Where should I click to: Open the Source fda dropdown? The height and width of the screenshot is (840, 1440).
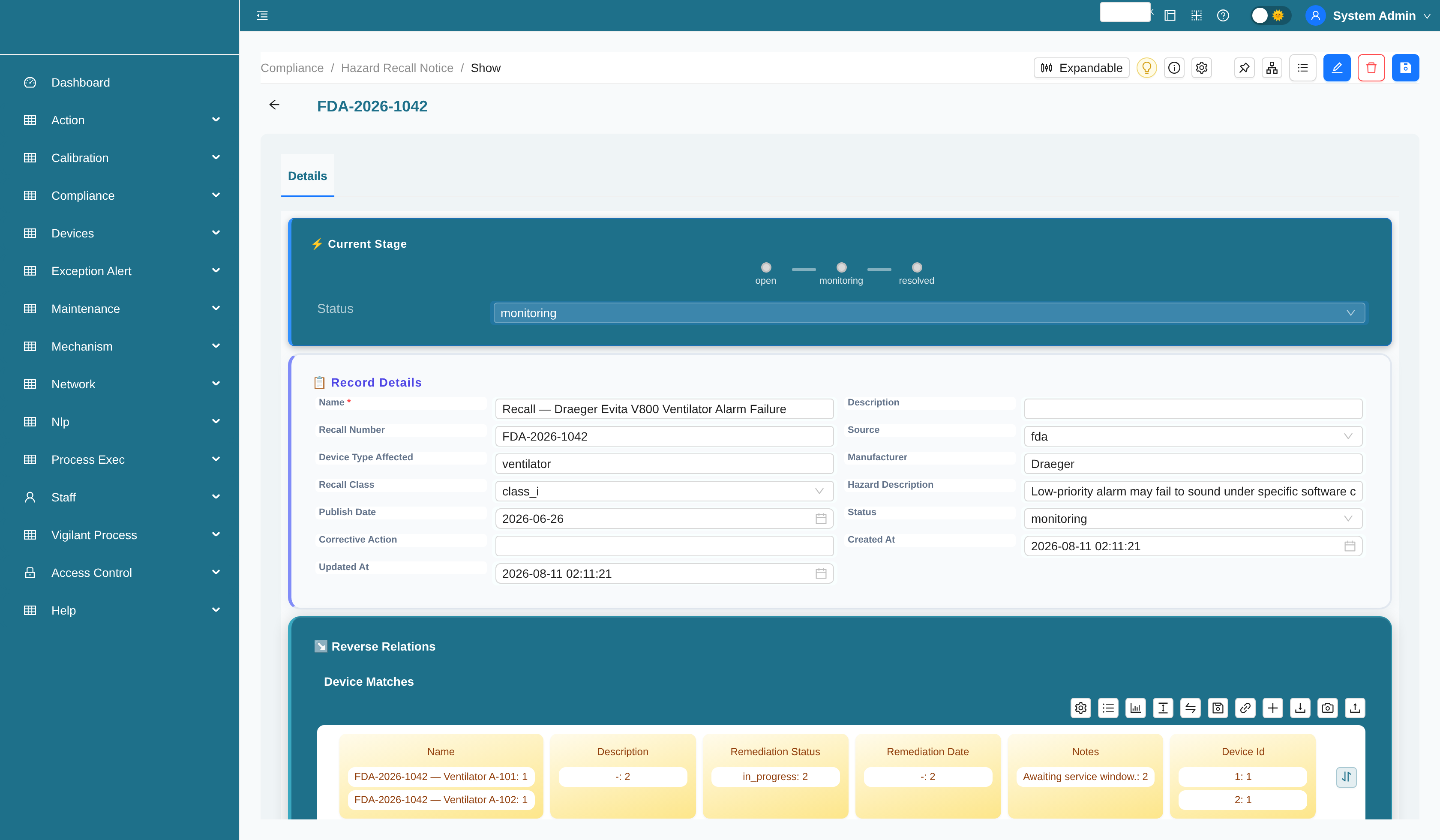coord(1193,437)
